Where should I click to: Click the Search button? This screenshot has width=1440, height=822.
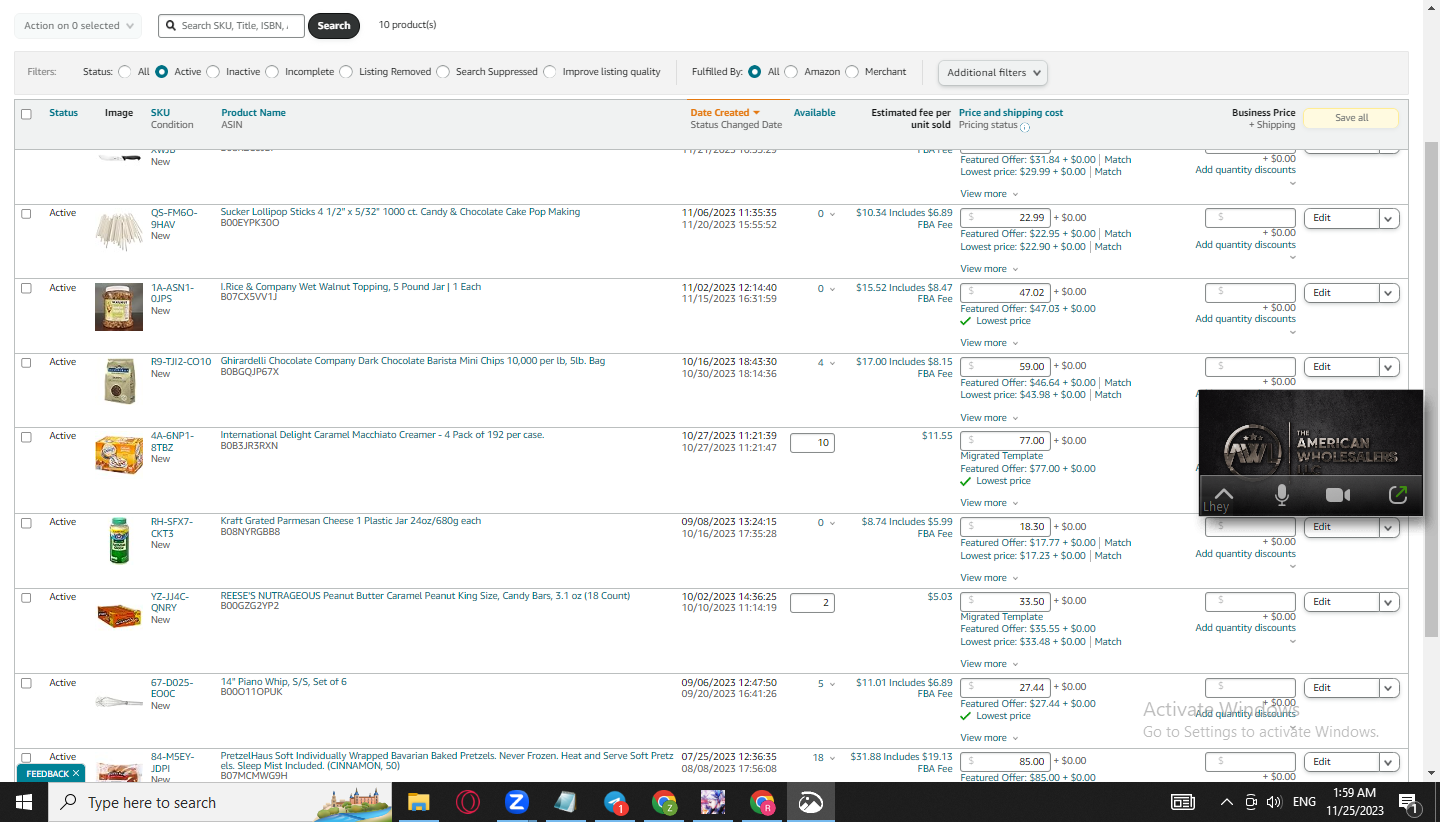point(334,26)
